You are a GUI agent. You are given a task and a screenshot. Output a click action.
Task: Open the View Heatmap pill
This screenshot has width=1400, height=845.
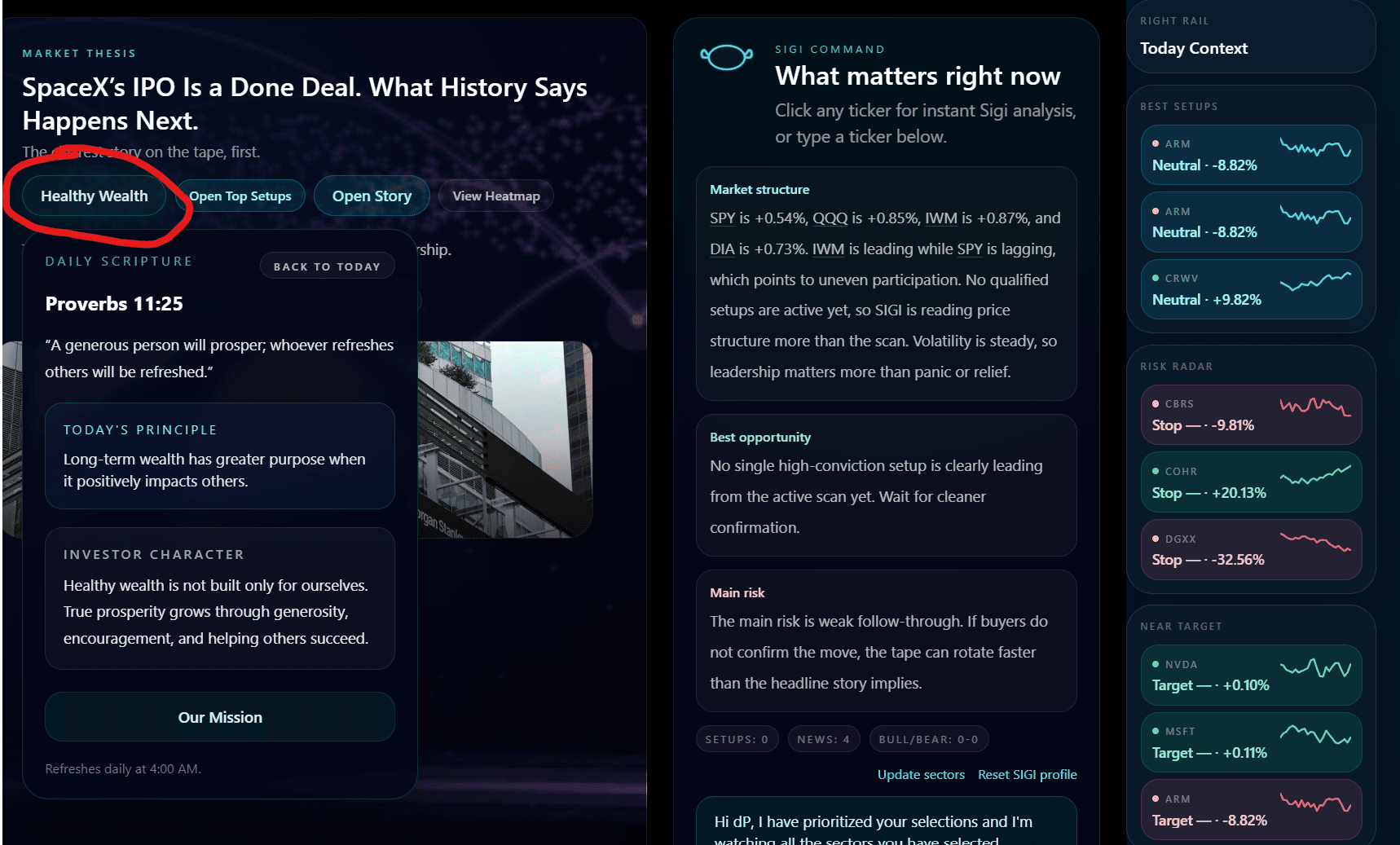click(x=496, y=196)
